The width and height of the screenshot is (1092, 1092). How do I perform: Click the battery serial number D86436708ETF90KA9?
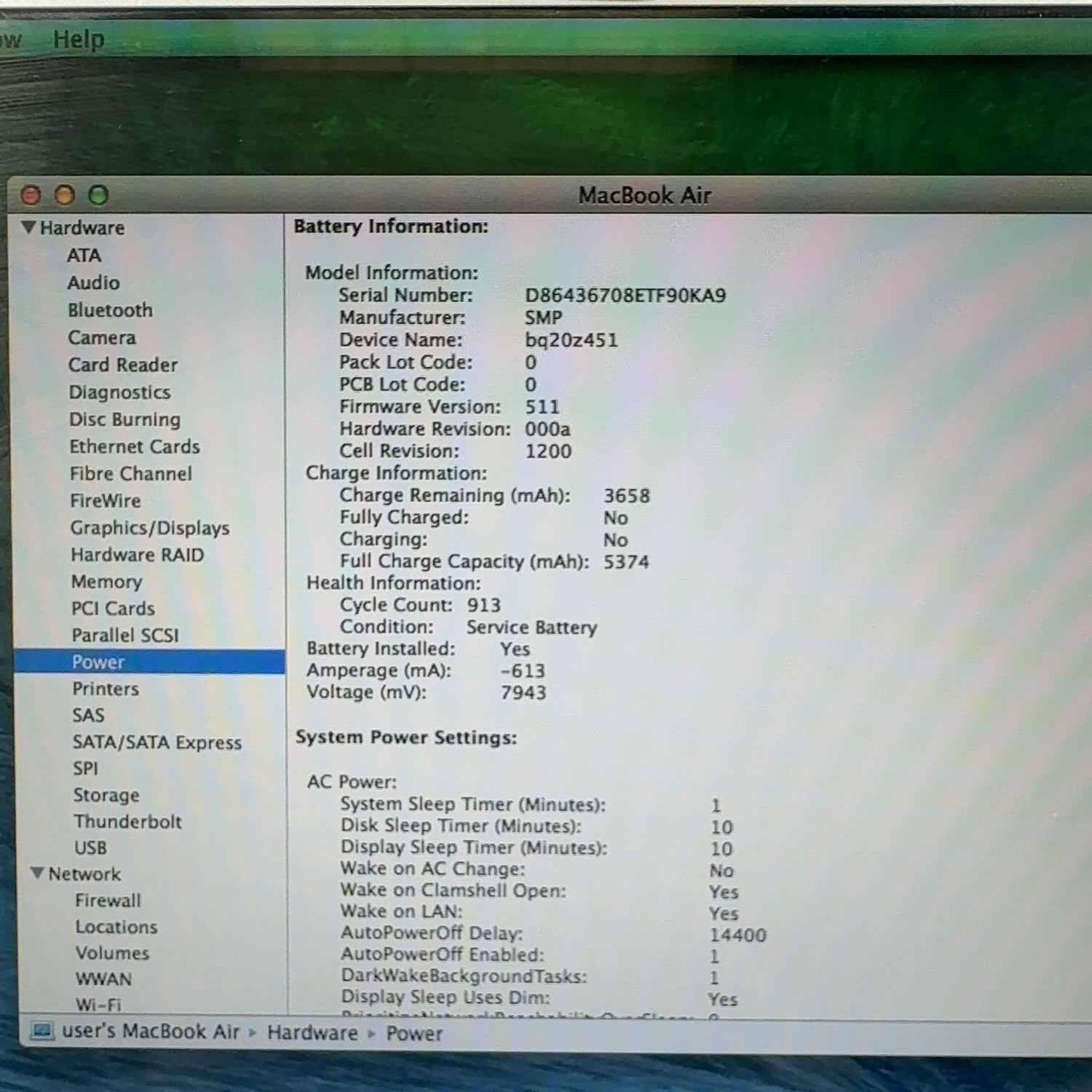pyautogui.click(x=625, y=296)
